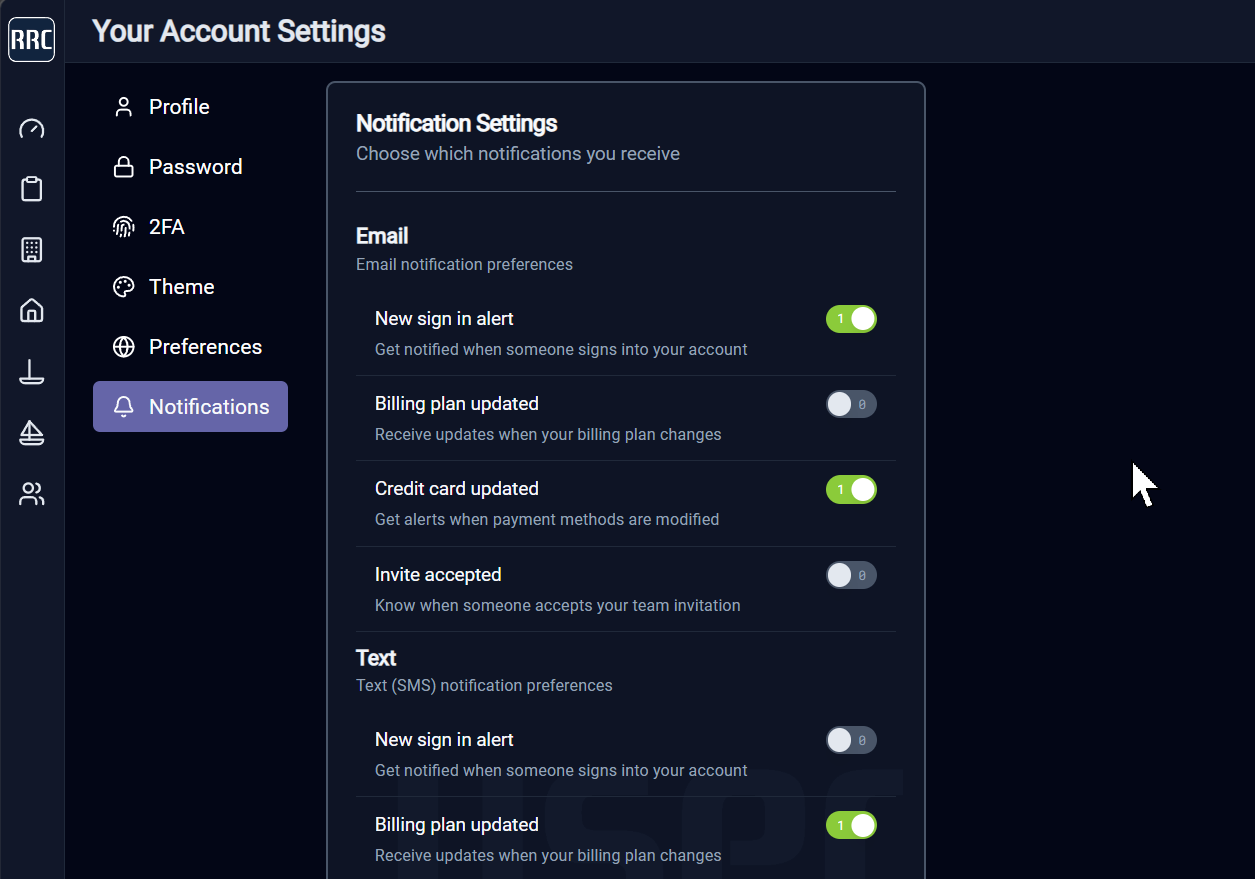Enable Billing plan updated email notifications
Viewport: 1255px width, 879px height.
[x=851, y=404]
